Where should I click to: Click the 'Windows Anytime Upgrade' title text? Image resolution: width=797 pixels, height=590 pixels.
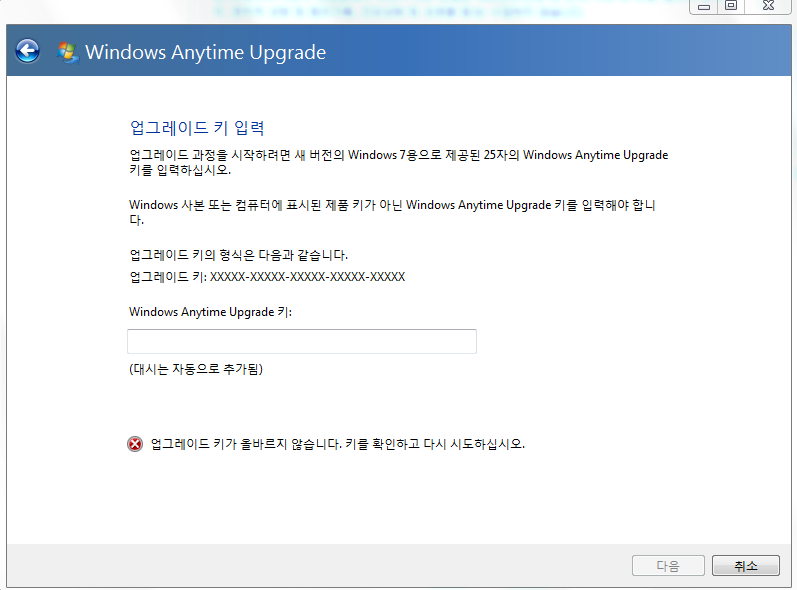pyautogui.click(x=205, y=52)
